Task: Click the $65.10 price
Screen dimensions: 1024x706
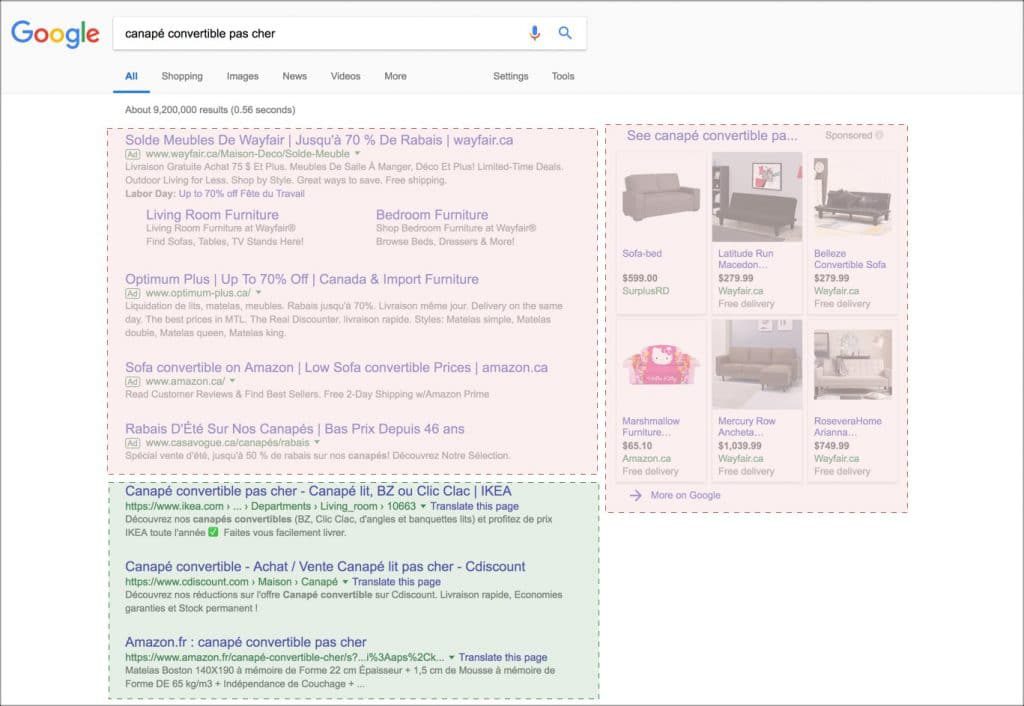Action: pyautogui.click(x=637, y=445)
